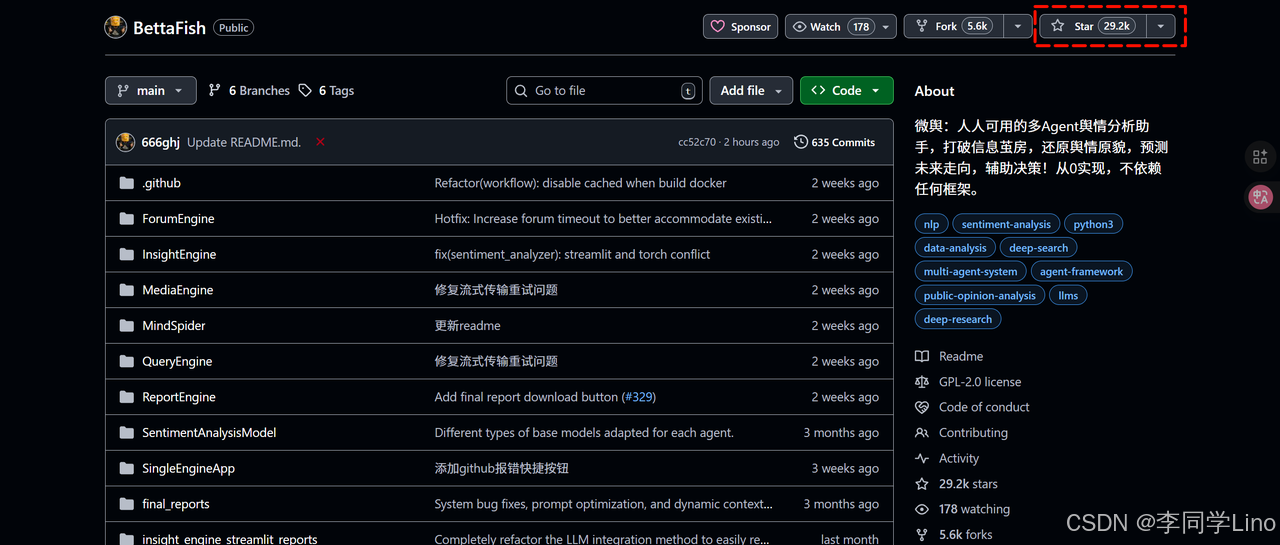Open the Fork dropdown arrow
This screenshot has width=1280, height=545.
[x=1018, y=27]
